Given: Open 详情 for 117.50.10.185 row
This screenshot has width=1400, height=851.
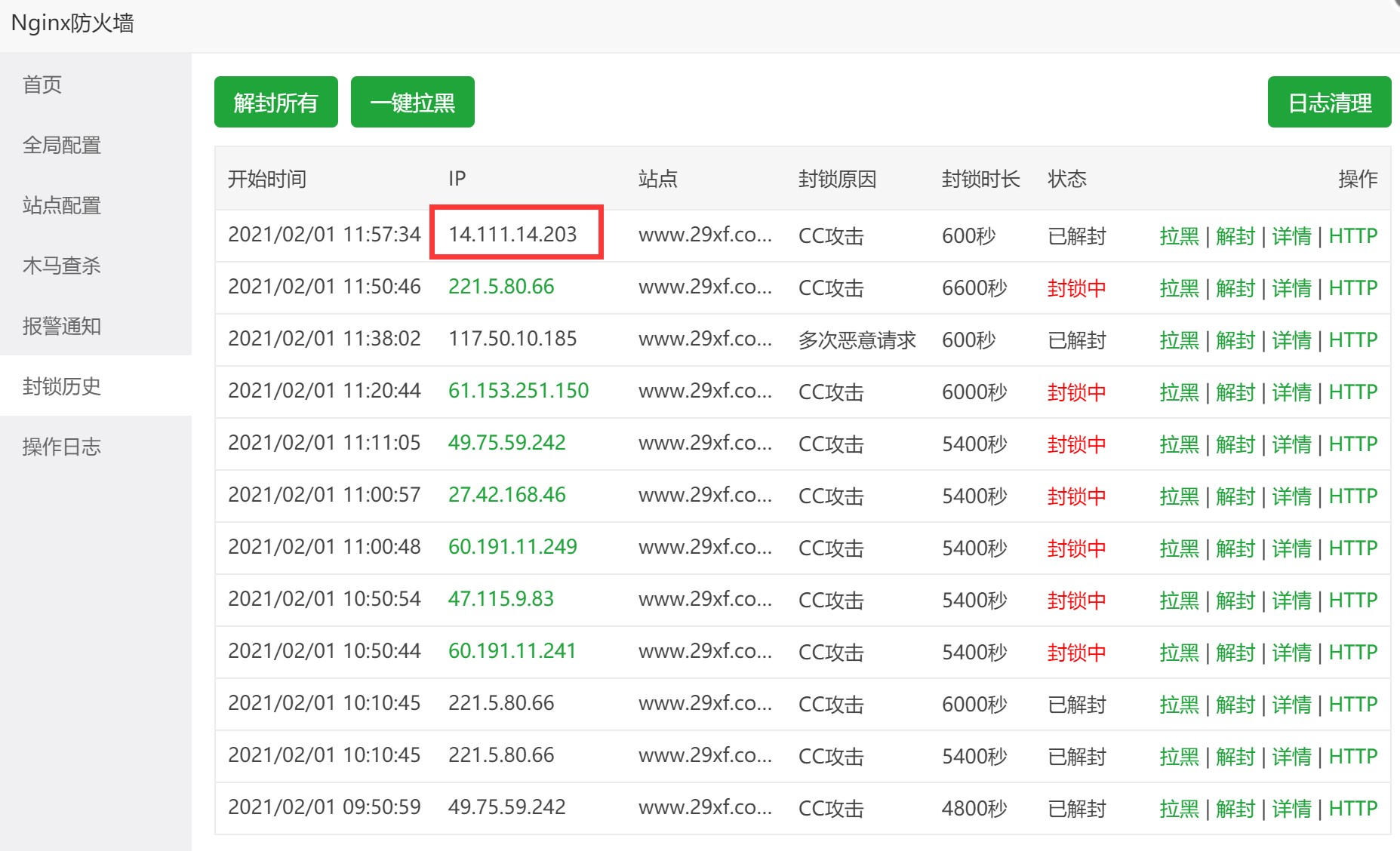Looking at the screenshot, I should (x=1291, y=340).
